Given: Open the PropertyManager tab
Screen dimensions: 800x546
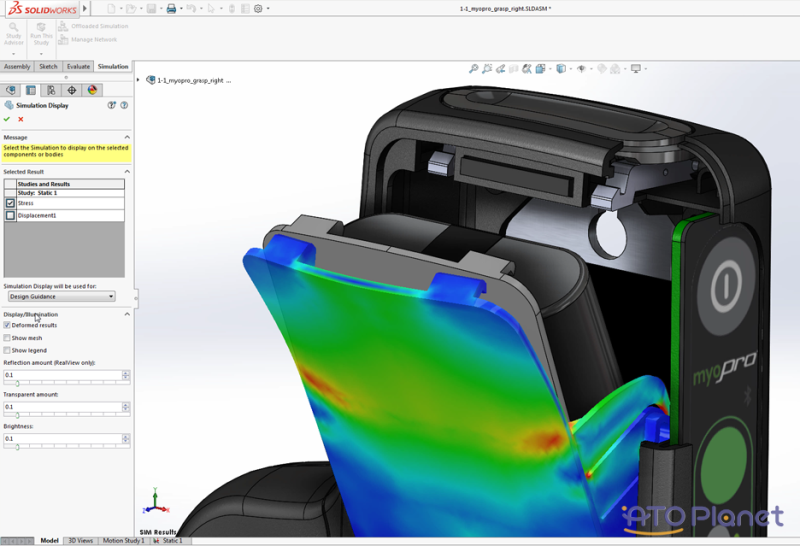Looking at the screenshot, I should tap(31, 90).
